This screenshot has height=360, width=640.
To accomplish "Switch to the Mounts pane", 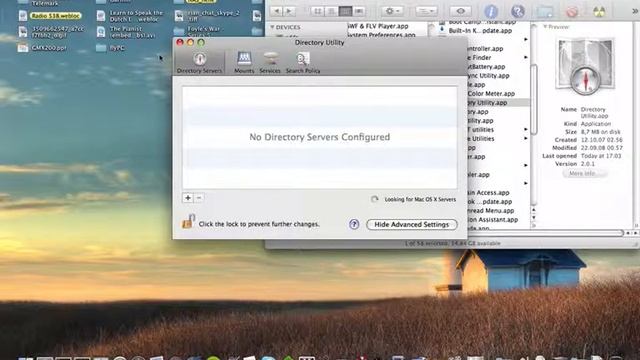I will pos(244,62).
